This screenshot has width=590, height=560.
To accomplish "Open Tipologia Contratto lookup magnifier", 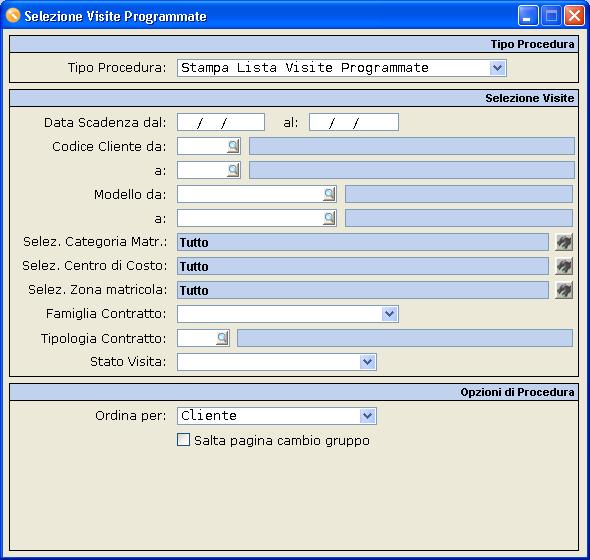I will click(222, 338).
